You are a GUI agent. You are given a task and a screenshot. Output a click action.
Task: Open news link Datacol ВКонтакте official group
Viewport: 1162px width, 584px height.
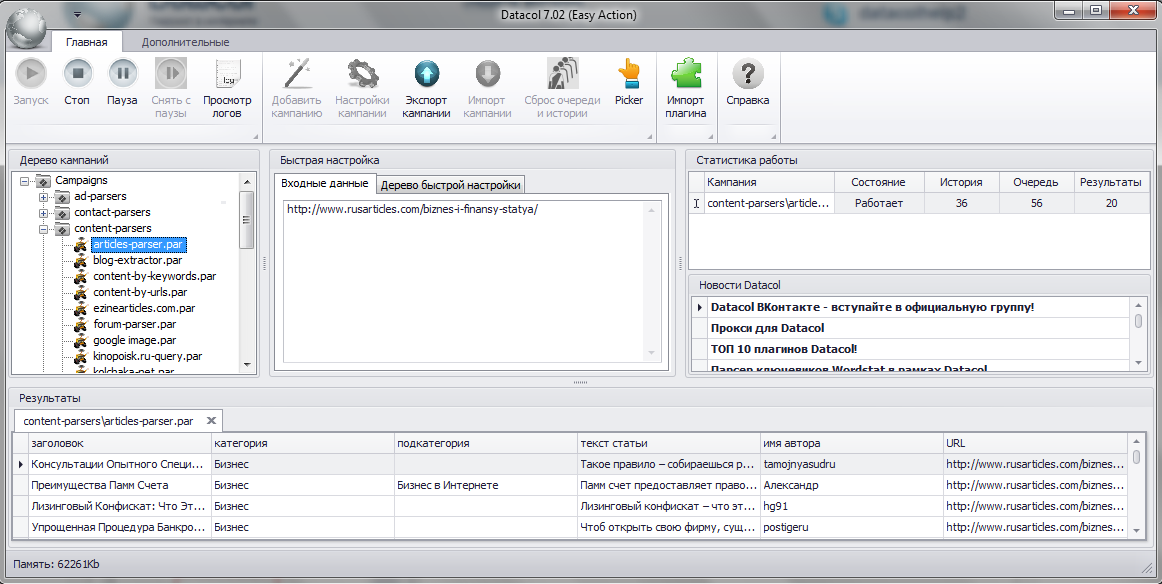(x=872, y=307)
